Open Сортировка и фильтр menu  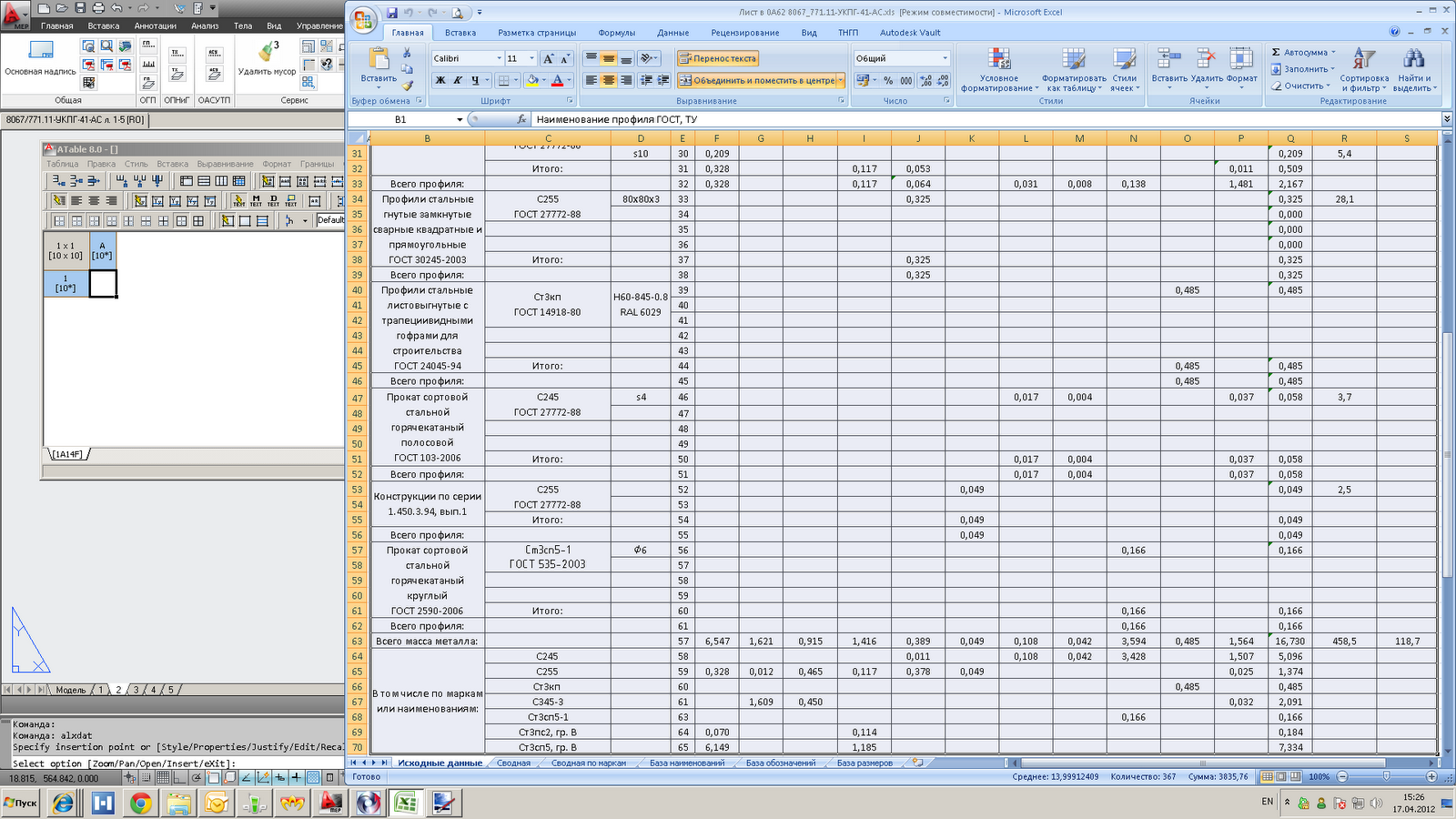pos(1364,69)
